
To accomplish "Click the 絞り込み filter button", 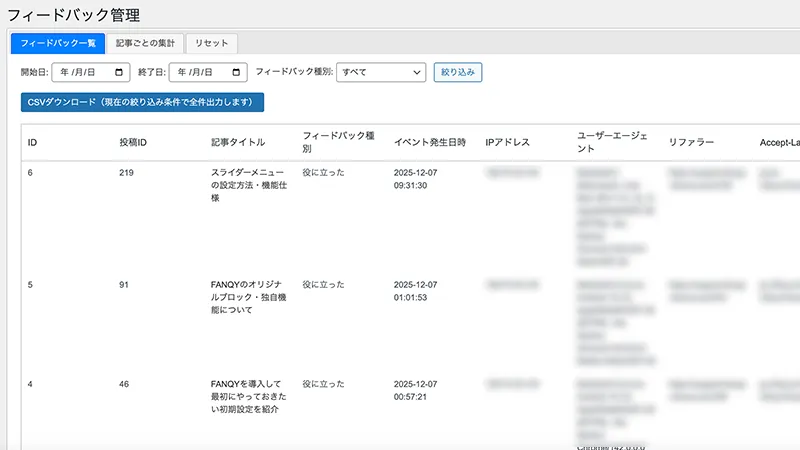I will pos(458,72).
